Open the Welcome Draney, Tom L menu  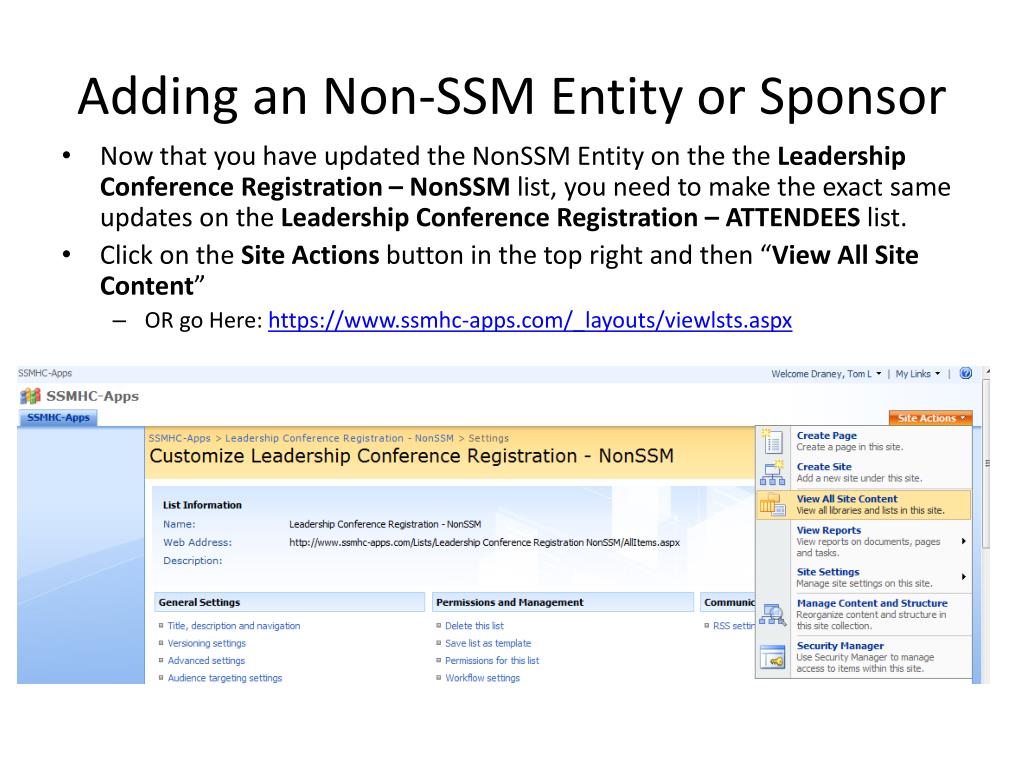827,374
